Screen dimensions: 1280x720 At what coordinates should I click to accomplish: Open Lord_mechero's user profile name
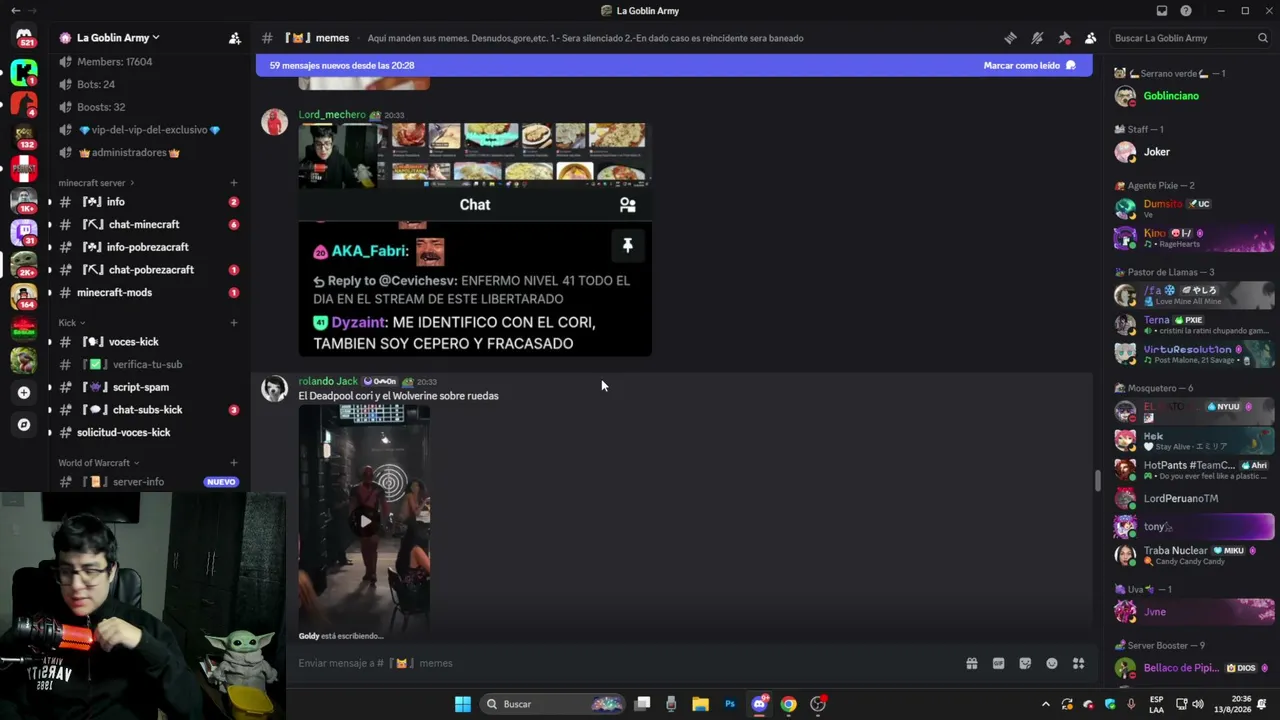click(x=332, y=115)
